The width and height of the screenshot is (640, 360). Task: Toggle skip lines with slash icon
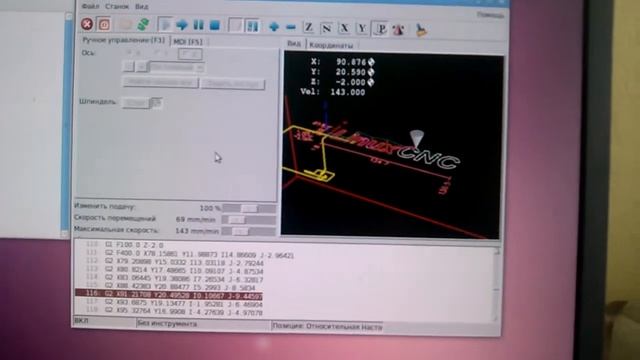(x=235, y=26)
